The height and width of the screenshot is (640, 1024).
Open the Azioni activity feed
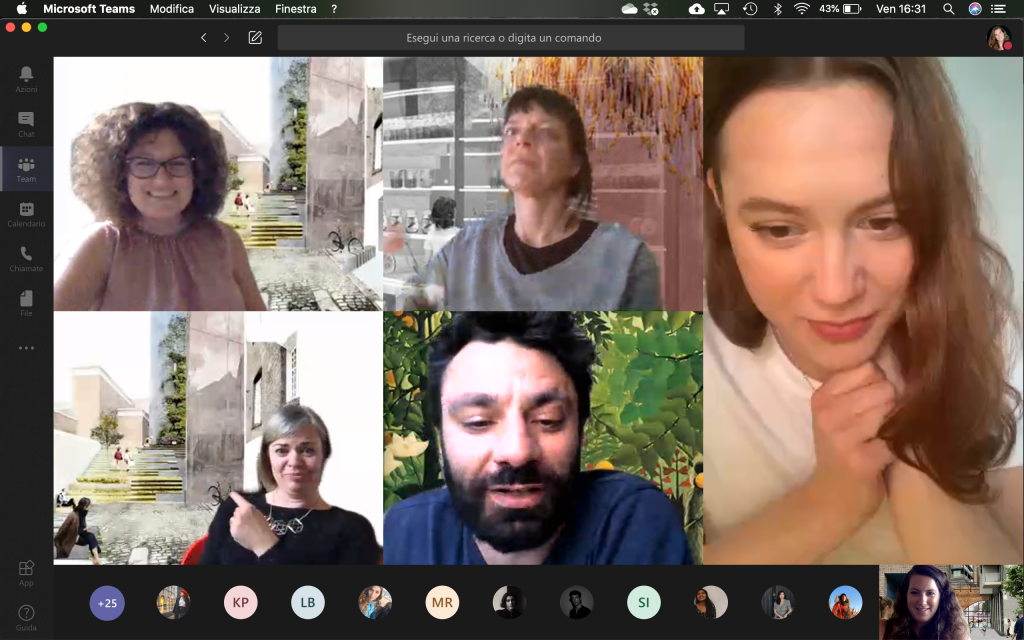(x=26, y=78)
